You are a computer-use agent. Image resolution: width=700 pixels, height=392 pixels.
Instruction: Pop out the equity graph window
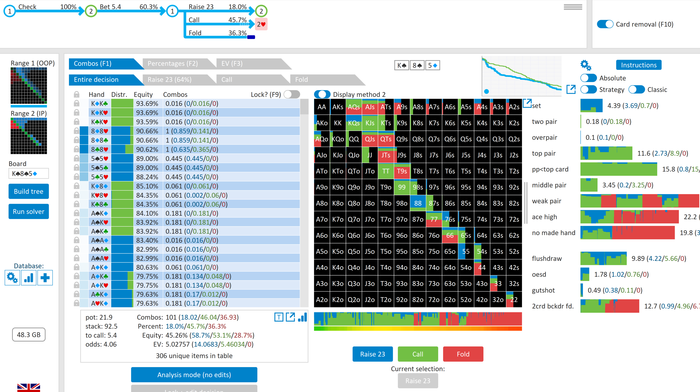coord(571,89)
